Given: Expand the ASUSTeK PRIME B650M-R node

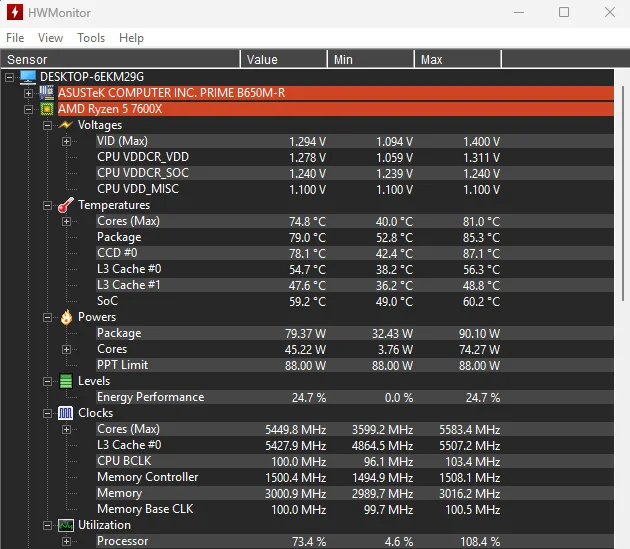Looking at the screenshot, I should click(x=28, y=93).
